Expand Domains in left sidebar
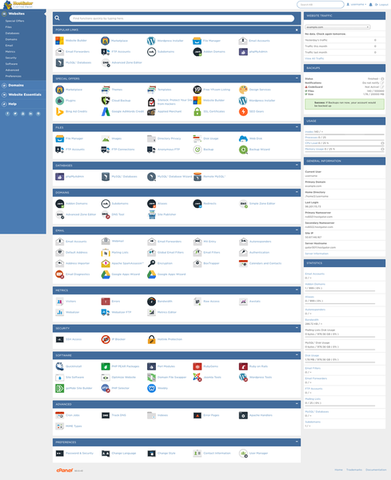The height and width of the screenshot is (480, 391). (x=16, y=85)
